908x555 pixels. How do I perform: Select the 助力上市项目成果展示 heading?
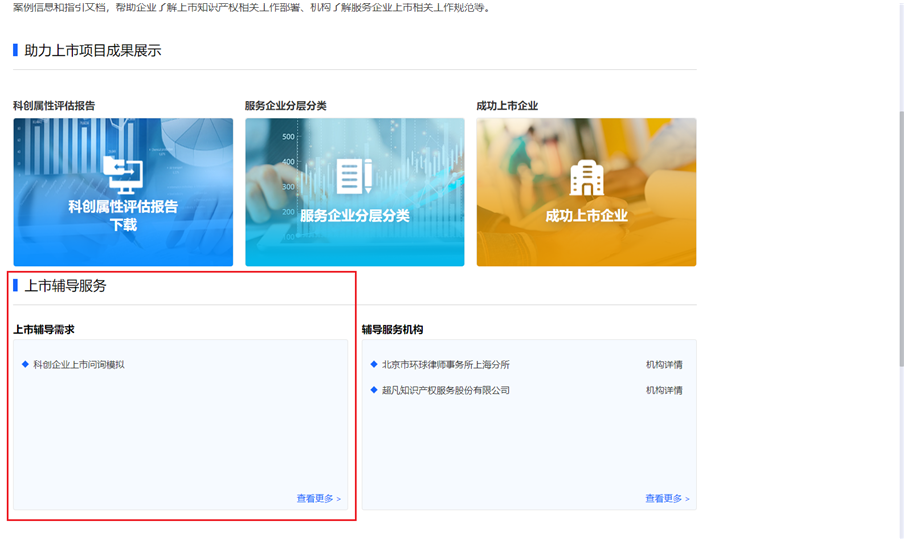93,50
